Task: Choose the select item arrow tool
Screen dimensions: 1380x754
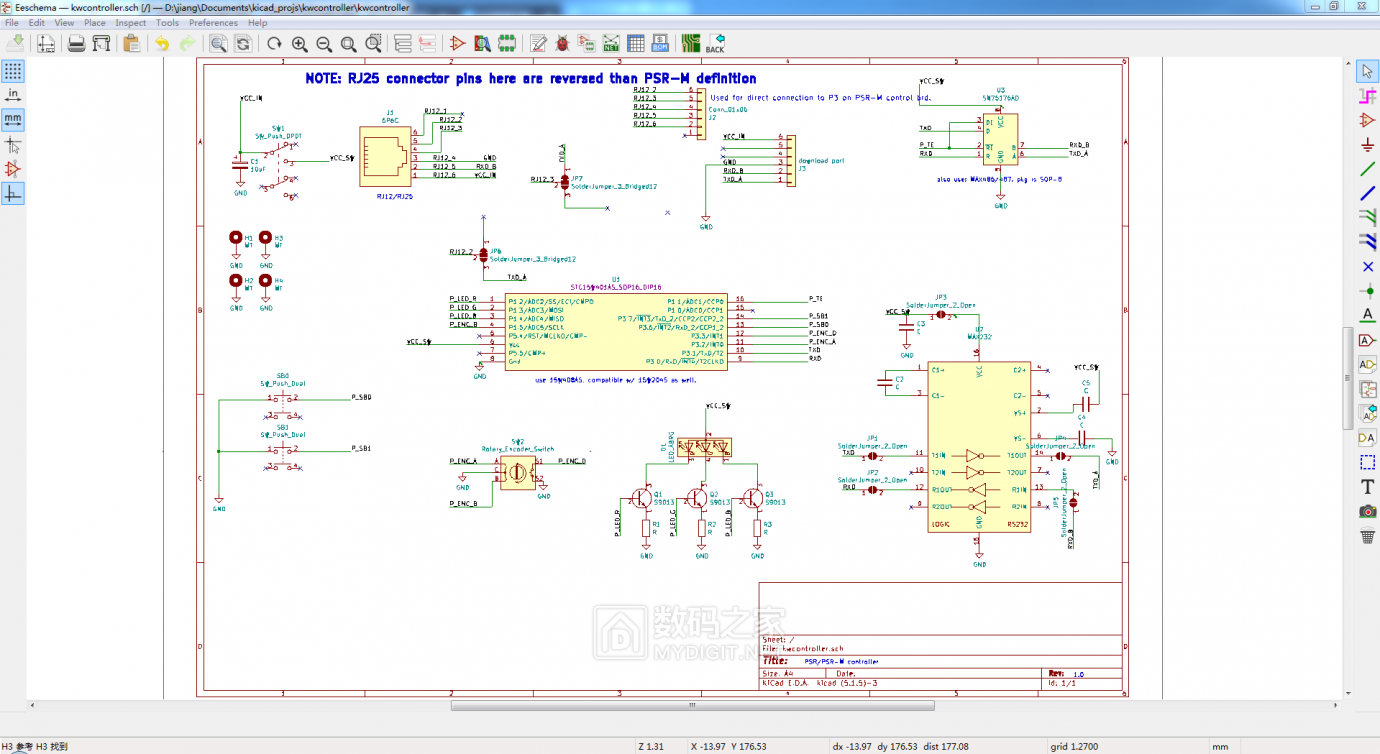Action: click(1367, 71)
